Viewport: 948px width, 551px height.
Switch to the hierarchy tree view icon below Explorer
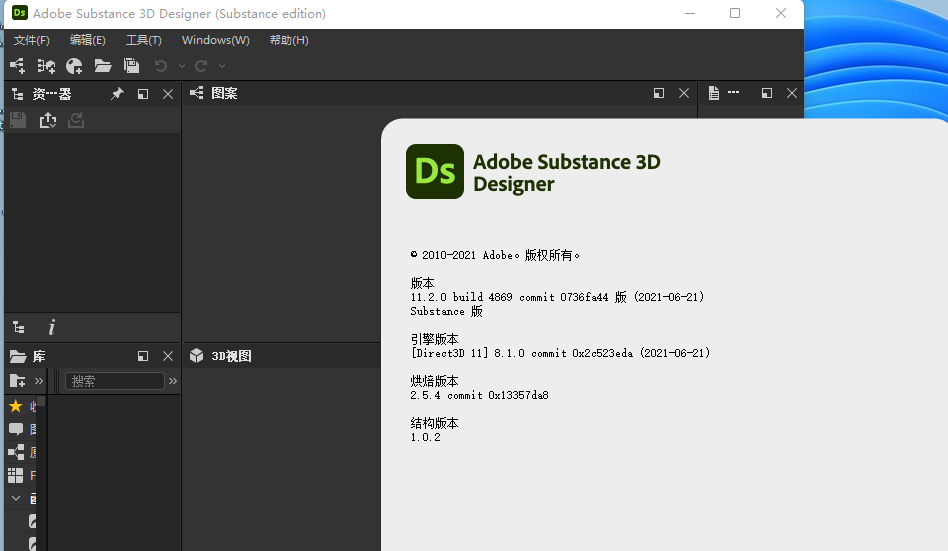click(19, 328)
